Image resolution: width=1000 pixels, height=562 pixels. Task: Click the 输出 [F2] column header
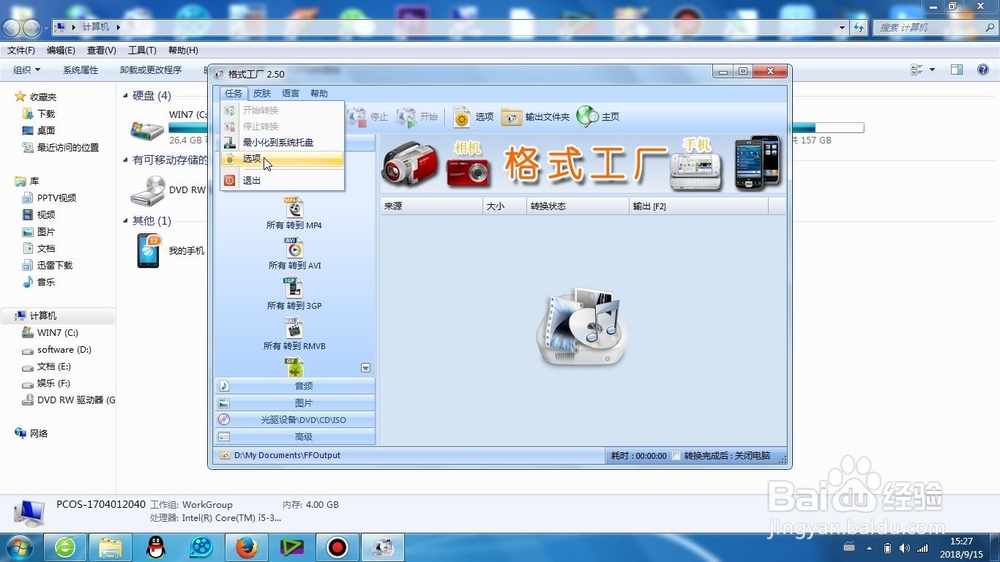pos(699,206)
